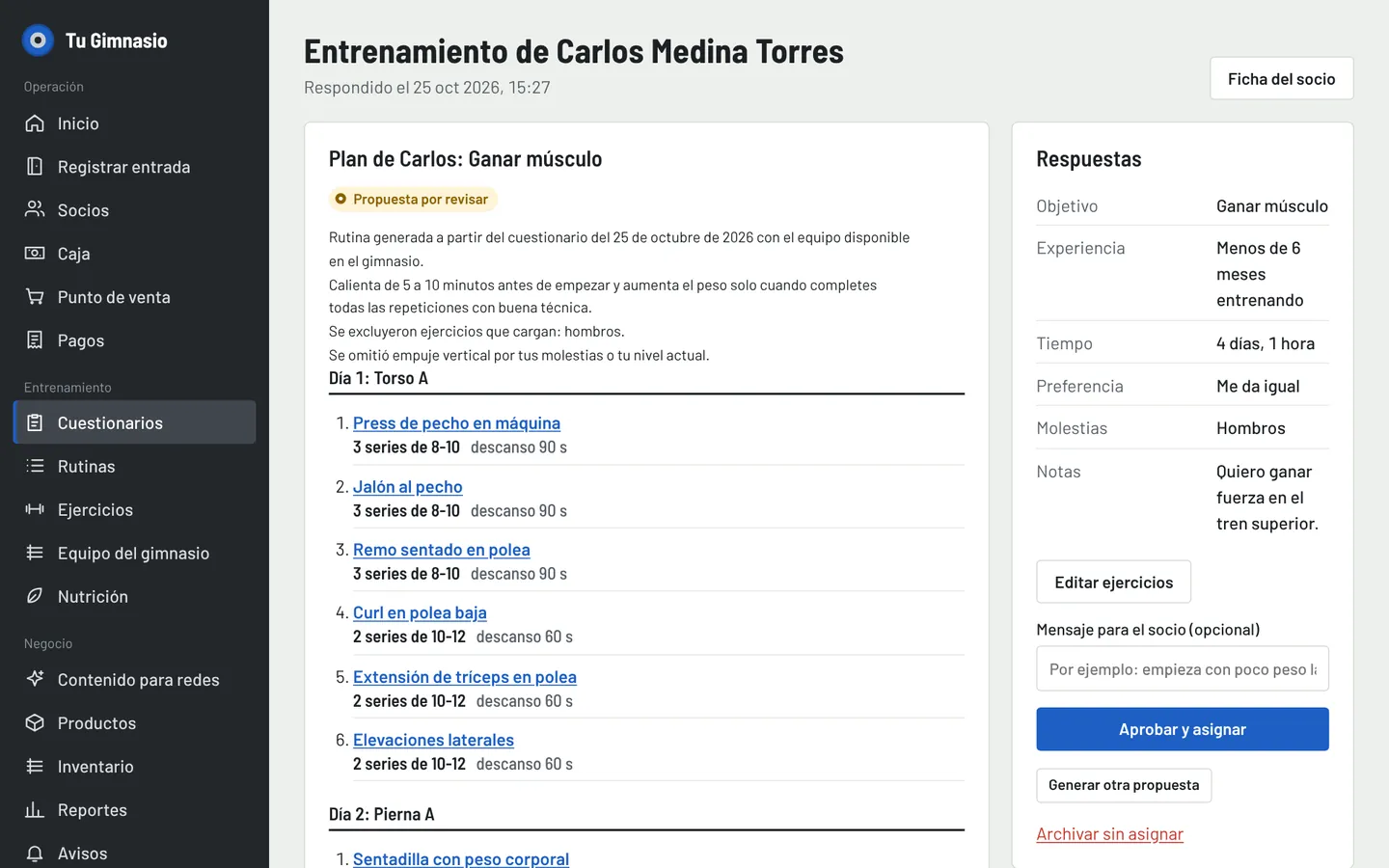Click the Cuestionarios clipboard icon
Viewport: 1389px width, 868px height.
[35, 422]
